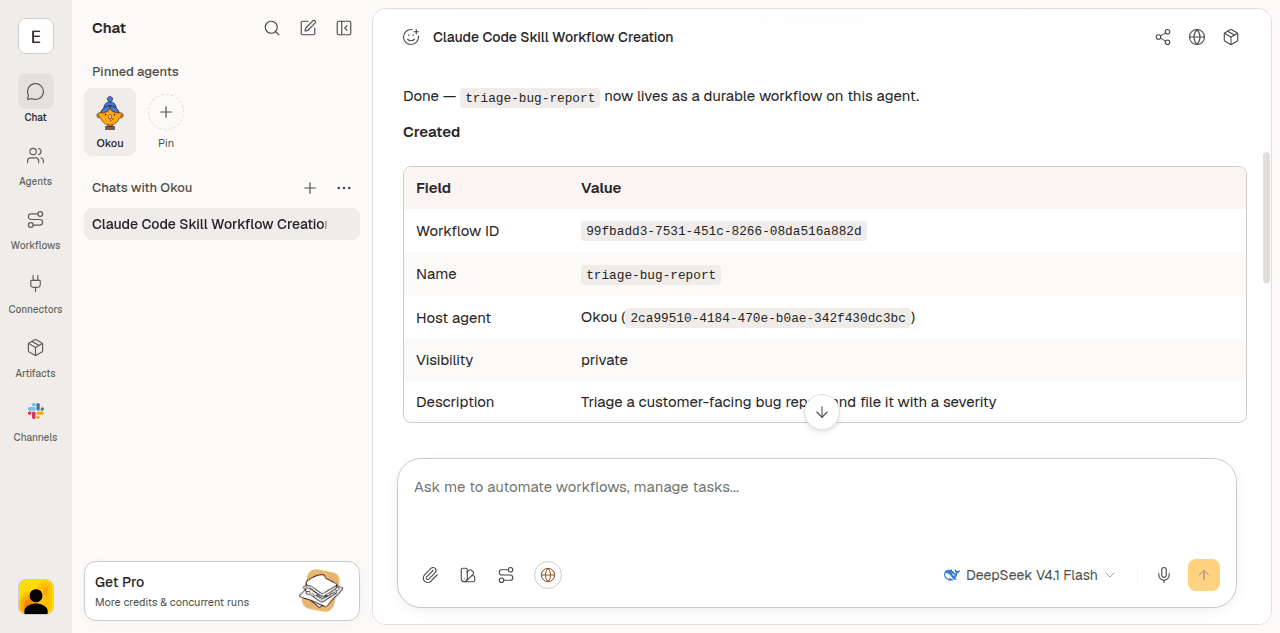Click the inline triage-bug-report code in message
Screen dimensions: 1280x633
tap(530, 98)
